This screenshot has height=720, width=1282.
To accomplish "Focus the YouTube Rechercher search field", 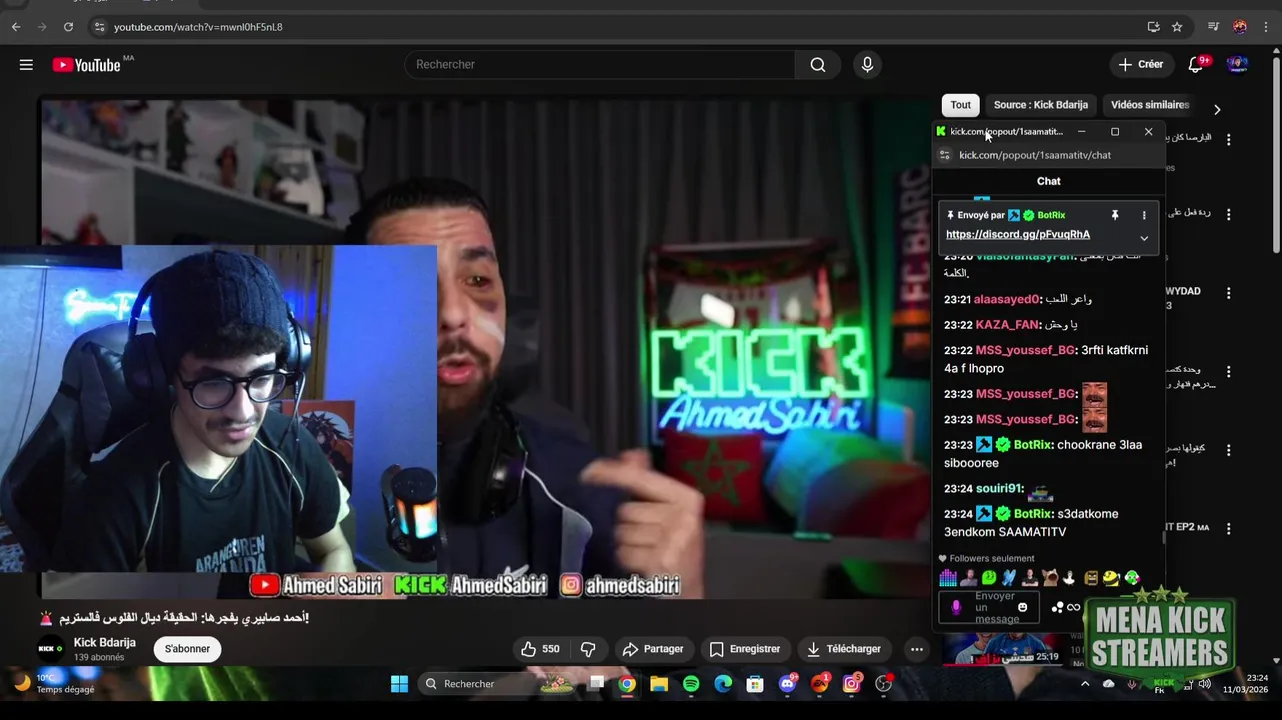I will click(x=600, y=65).
